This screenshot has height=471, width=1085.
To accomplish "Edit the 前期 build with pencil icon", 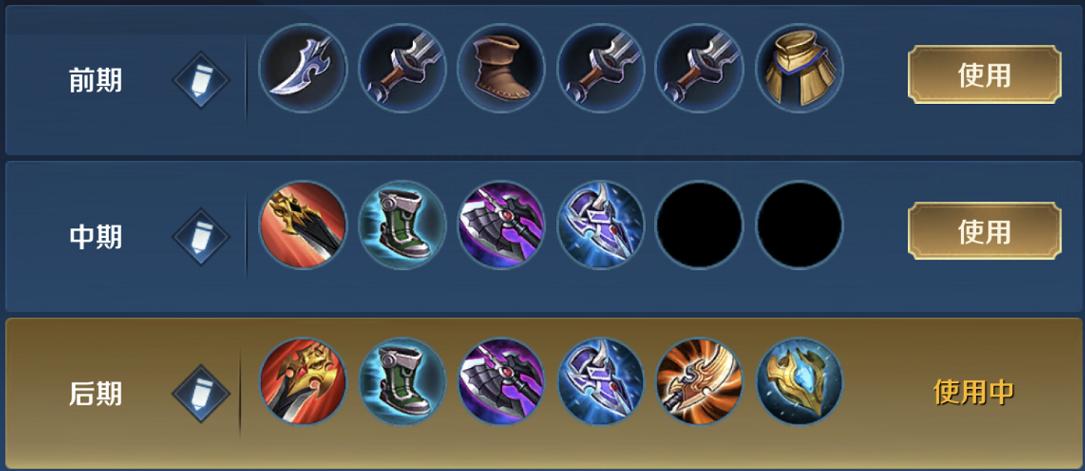I will click(201, 80).
